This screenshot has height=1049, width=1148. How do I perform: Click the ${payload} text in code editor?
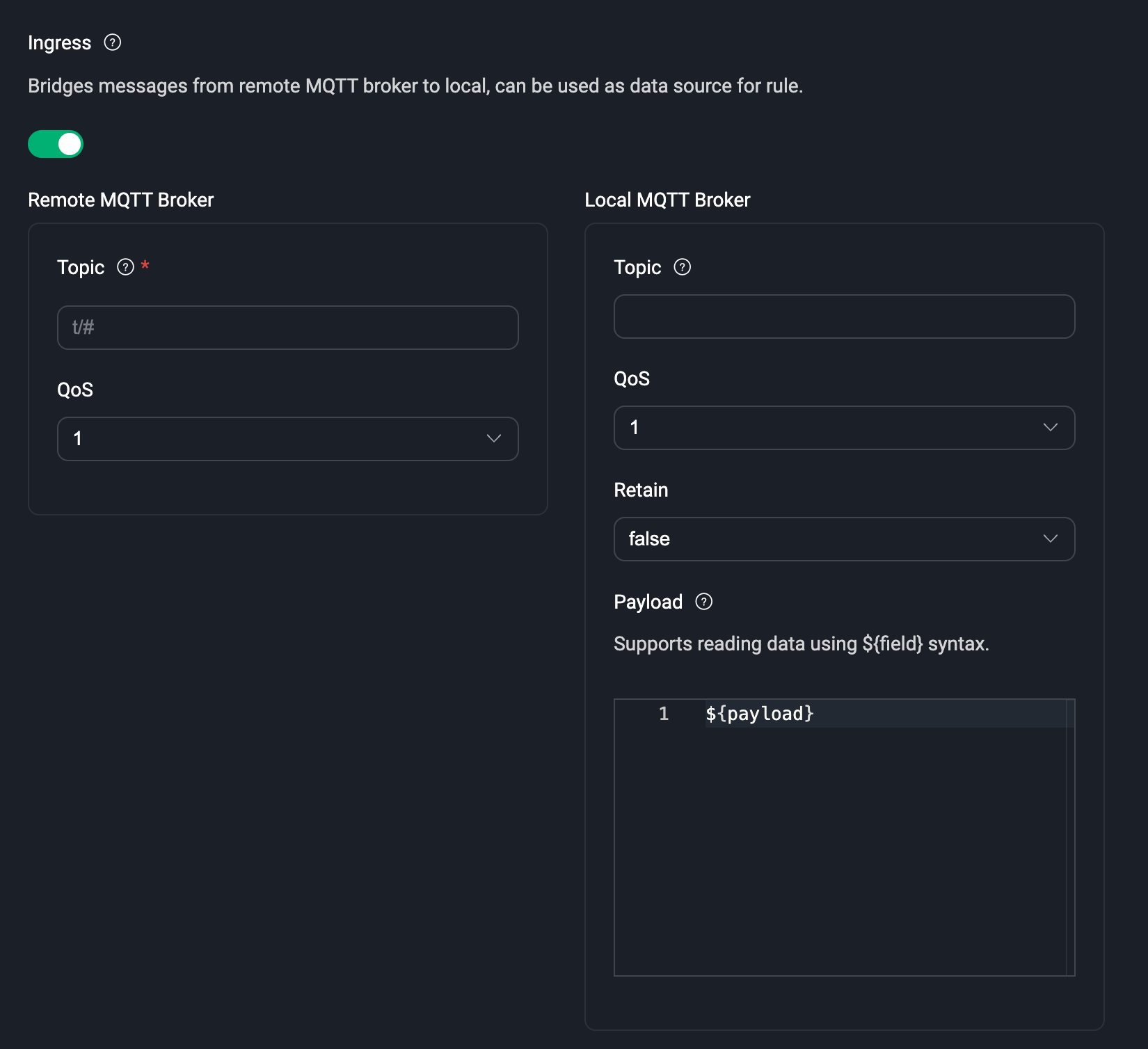[x=759, y=714]
